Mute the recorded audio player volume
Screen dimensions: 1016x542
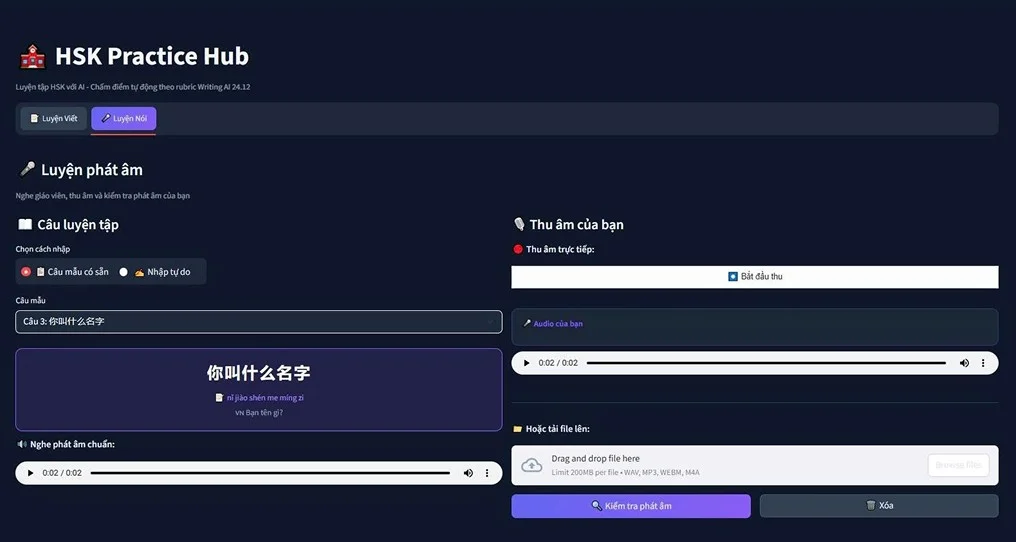click(964, 363)
